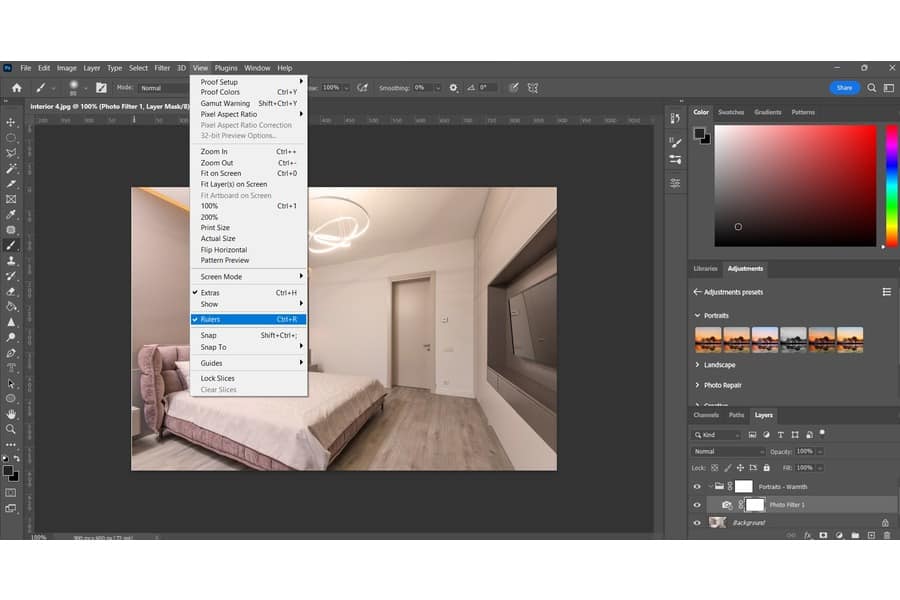This screenshot has width=900, height=600.
Task: Select the Zoom tool in toolbox
Action: [11, 429]
